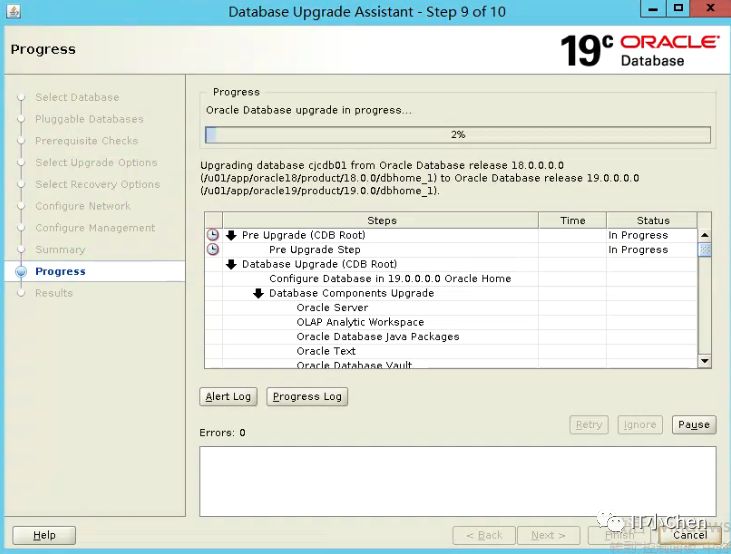This screenshot has height=554, width=731.
Task: Click the Time column header
Action: tap(572, 221)
